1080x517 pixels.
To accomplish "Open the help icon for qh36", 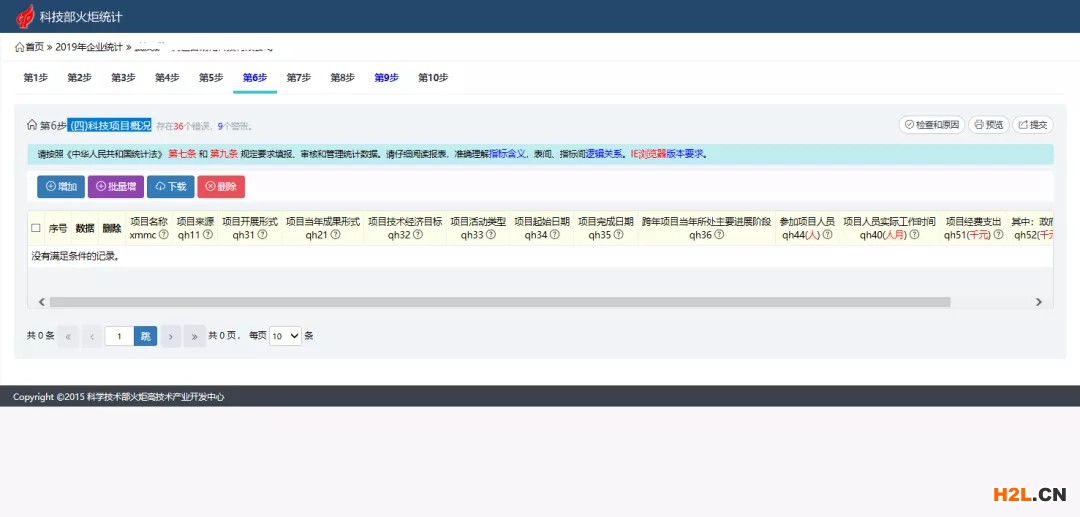I will (x=719, y=235).
